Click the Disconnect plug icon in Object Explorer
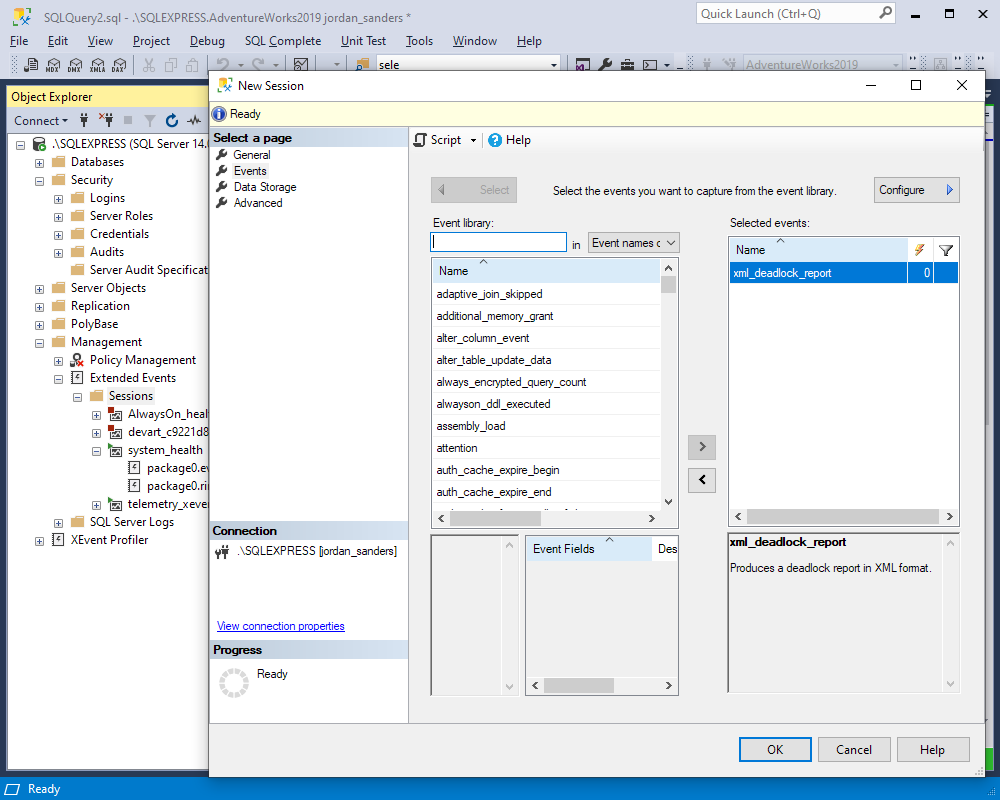The width and height of the screenshot is (1000, 800). coord(106,120)
